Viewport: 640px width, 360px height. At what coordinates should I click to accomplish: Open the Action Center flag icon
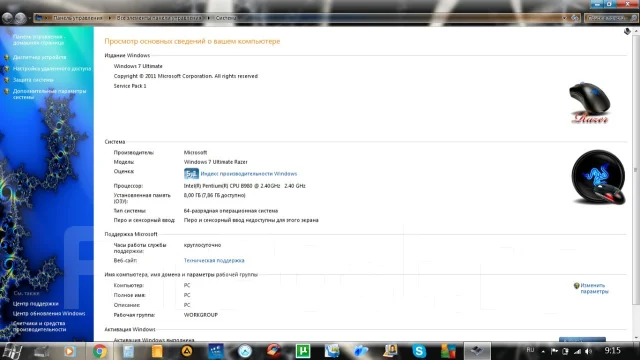pos(554,351)
